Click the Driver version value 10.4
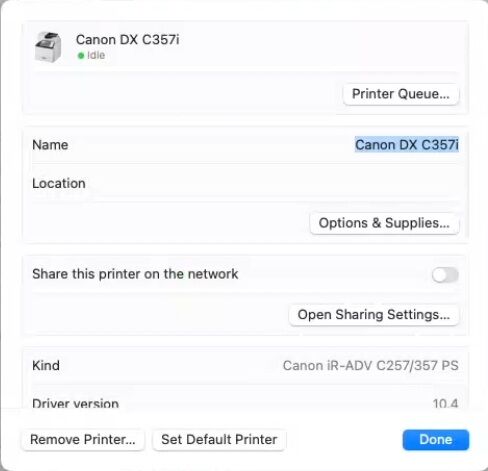 (x=445, y=404)
